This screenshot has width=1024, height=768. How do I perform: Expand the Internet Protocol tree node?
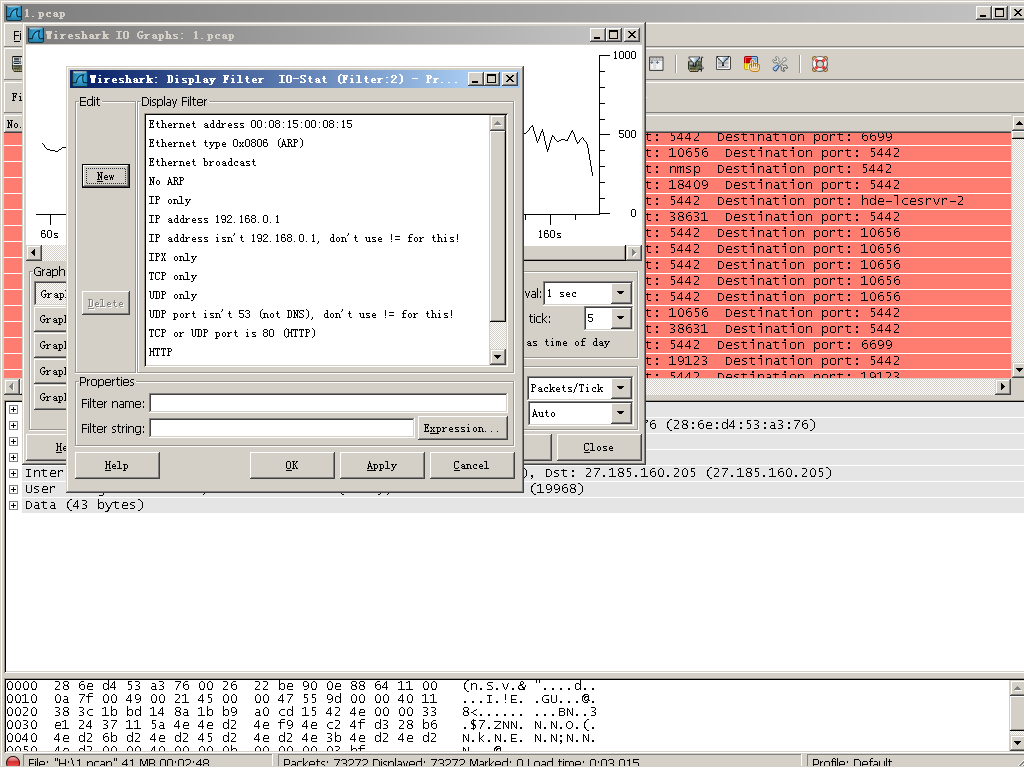coord(13,473)
